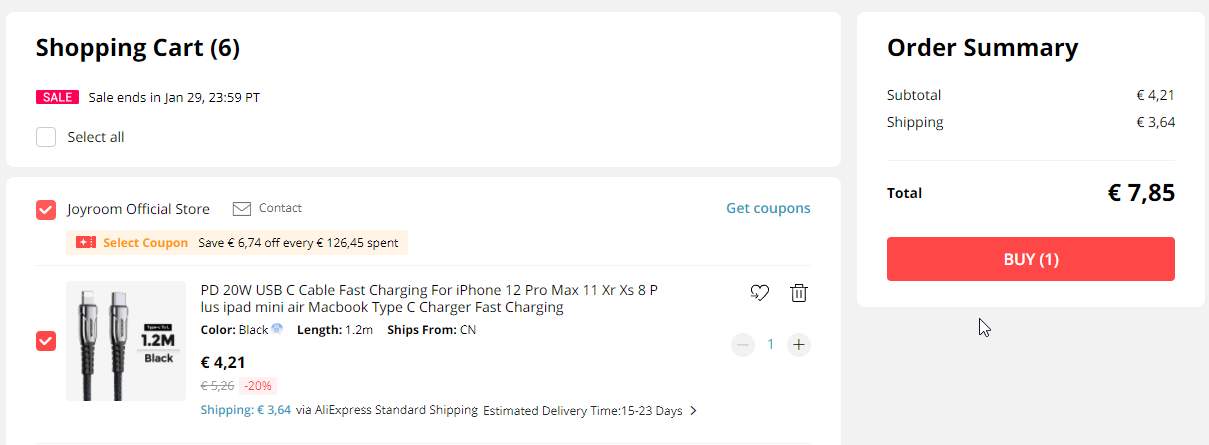The width and height of the screenshot is (1209, 445).
Task: Deselect the USB C cable item checkbox
Action: pyautogui.click(x=46, y=341)
